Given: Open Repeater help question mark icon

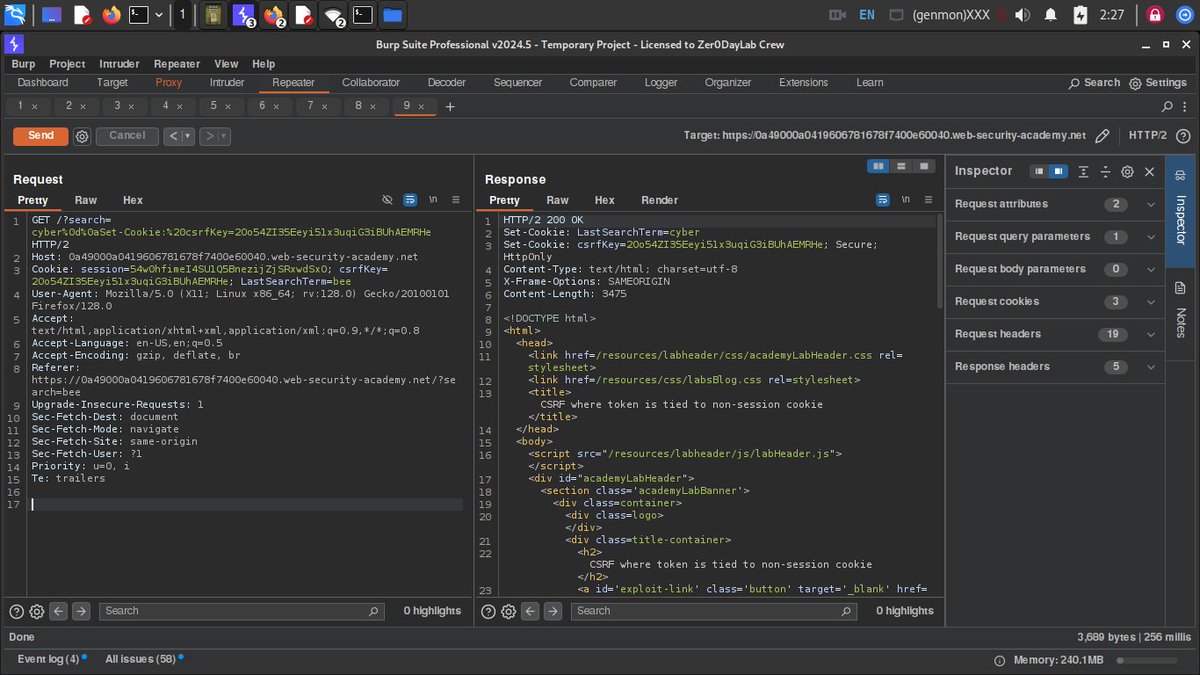Looking at the screenshot, I should pos(1183,136).
